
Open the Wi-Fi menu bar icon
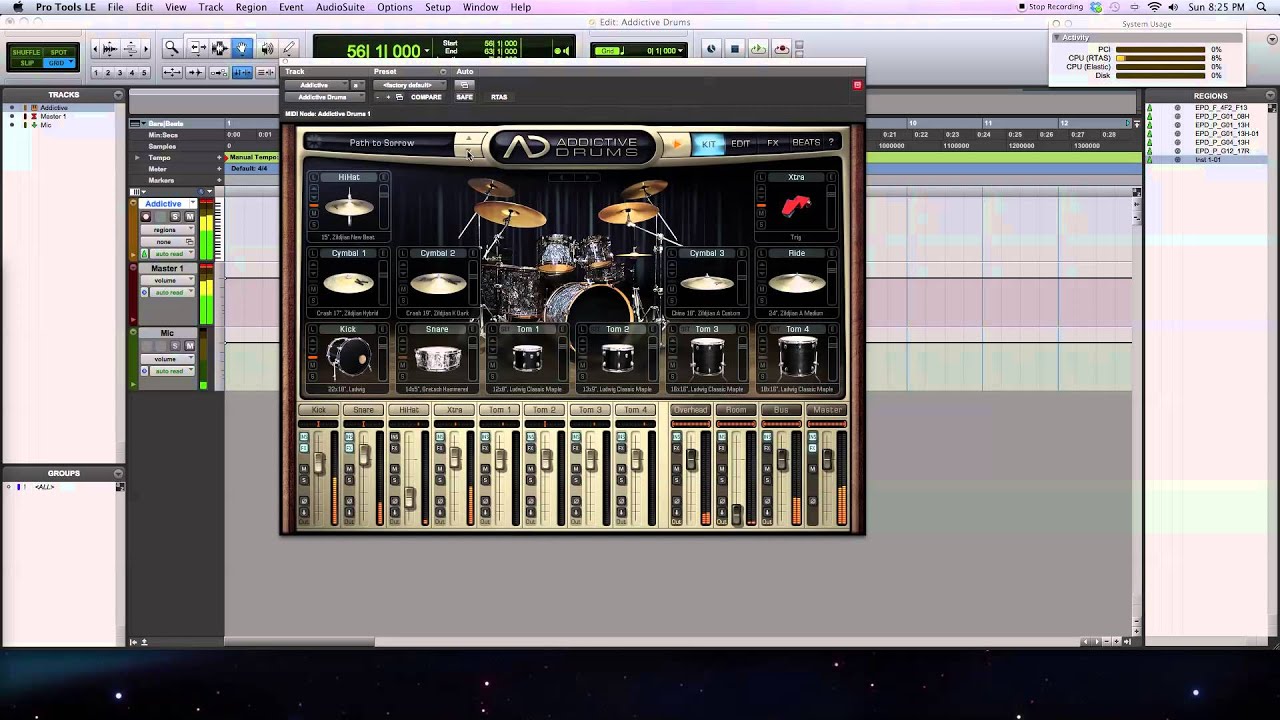(1154, 7)
